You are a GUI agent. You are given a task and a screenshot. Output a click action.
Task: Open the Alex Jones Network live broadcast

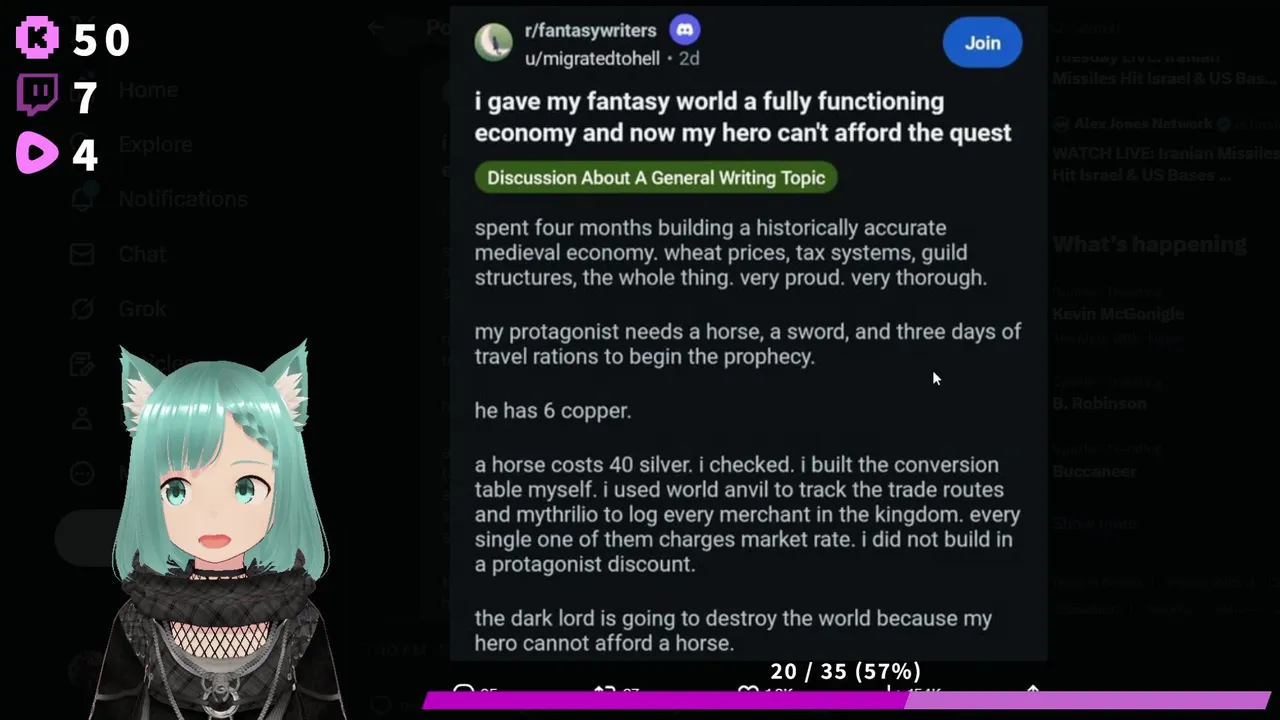click(1160, 164)
